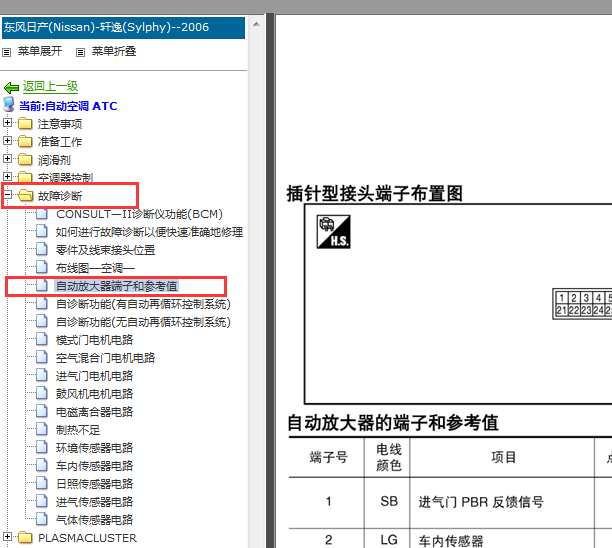The width and height of the screenshot is (612, 548).
Task: Click the 润滑剂 folder icon
Action: [25, 160]
